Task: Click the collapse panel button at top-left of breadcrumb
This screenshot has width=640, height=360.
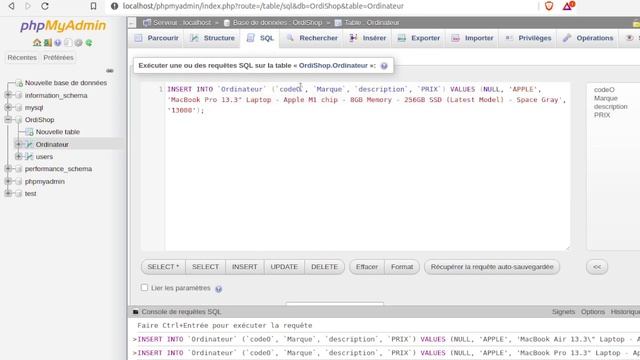Action: click(132, 23)
